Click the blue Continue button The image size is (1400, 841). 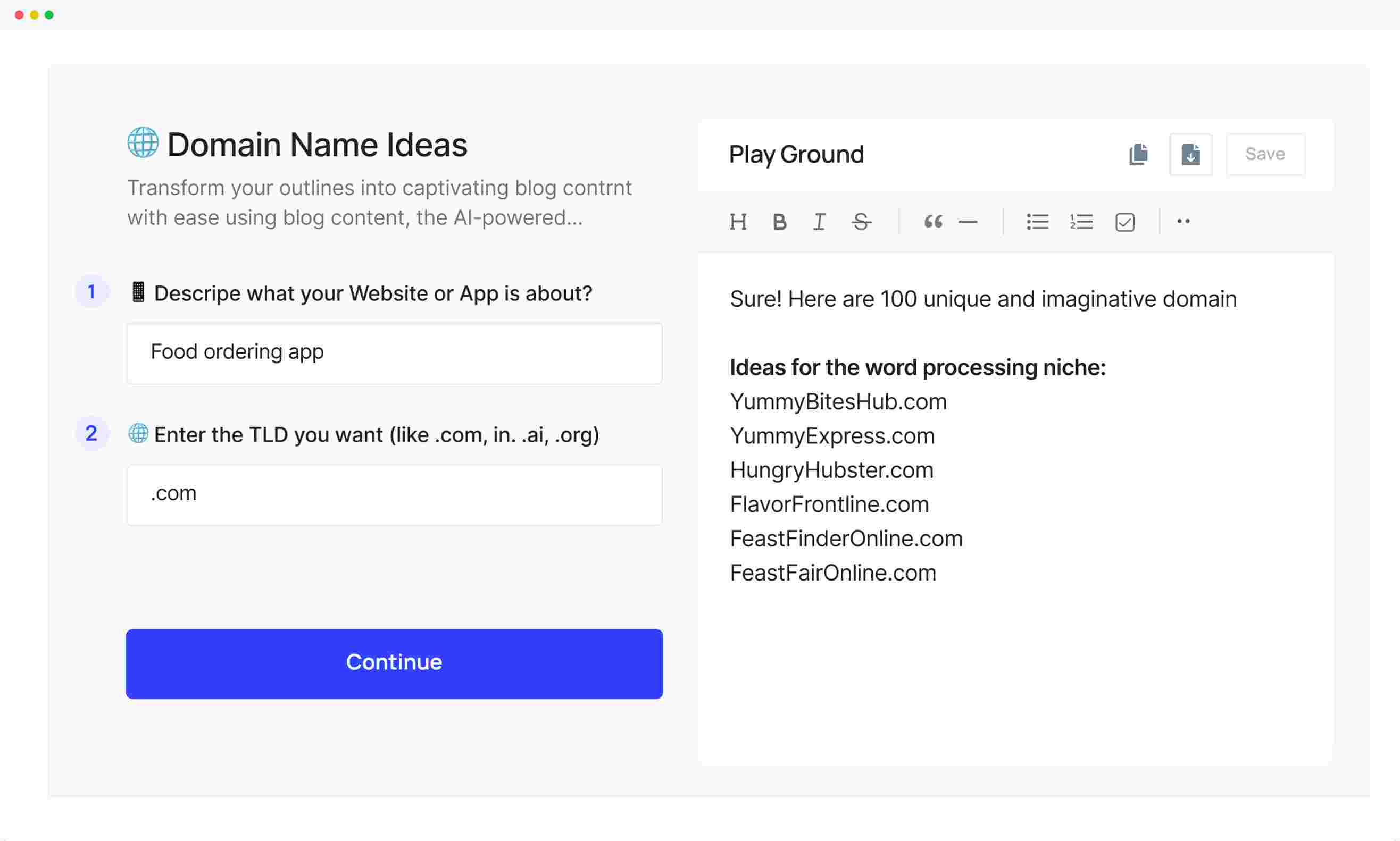click(x=394, y=663)
